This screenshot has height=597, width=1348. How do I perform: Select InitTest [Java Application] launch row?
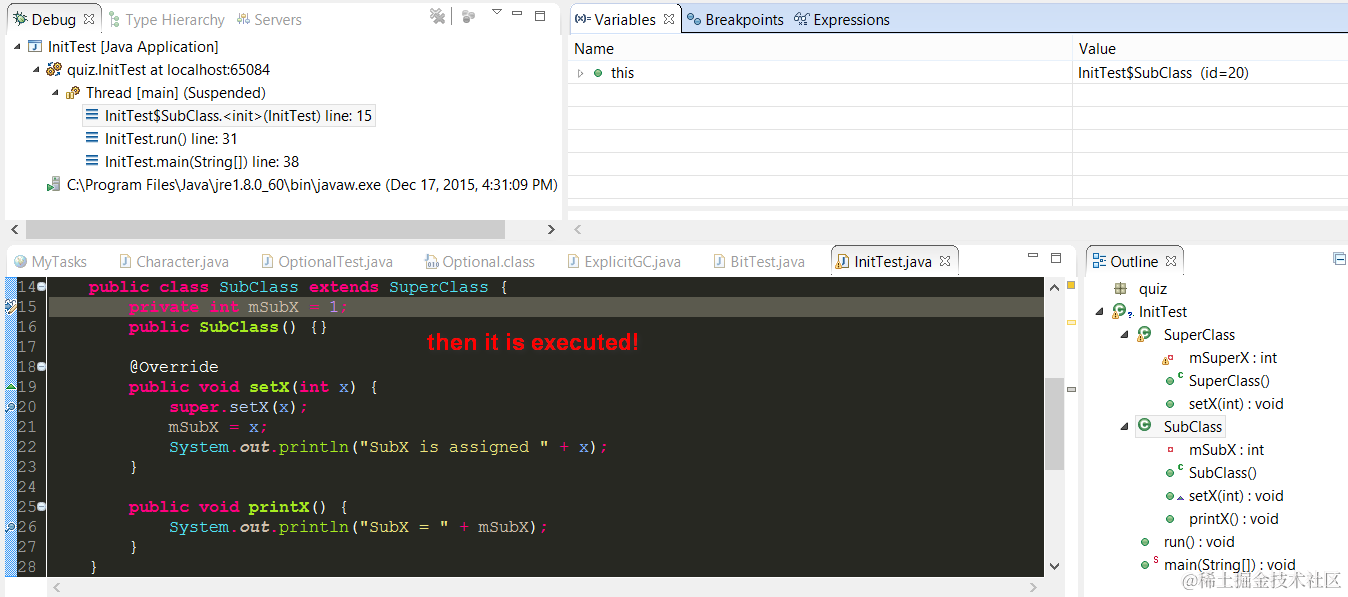pyautogui.click(x=123, y=47)
